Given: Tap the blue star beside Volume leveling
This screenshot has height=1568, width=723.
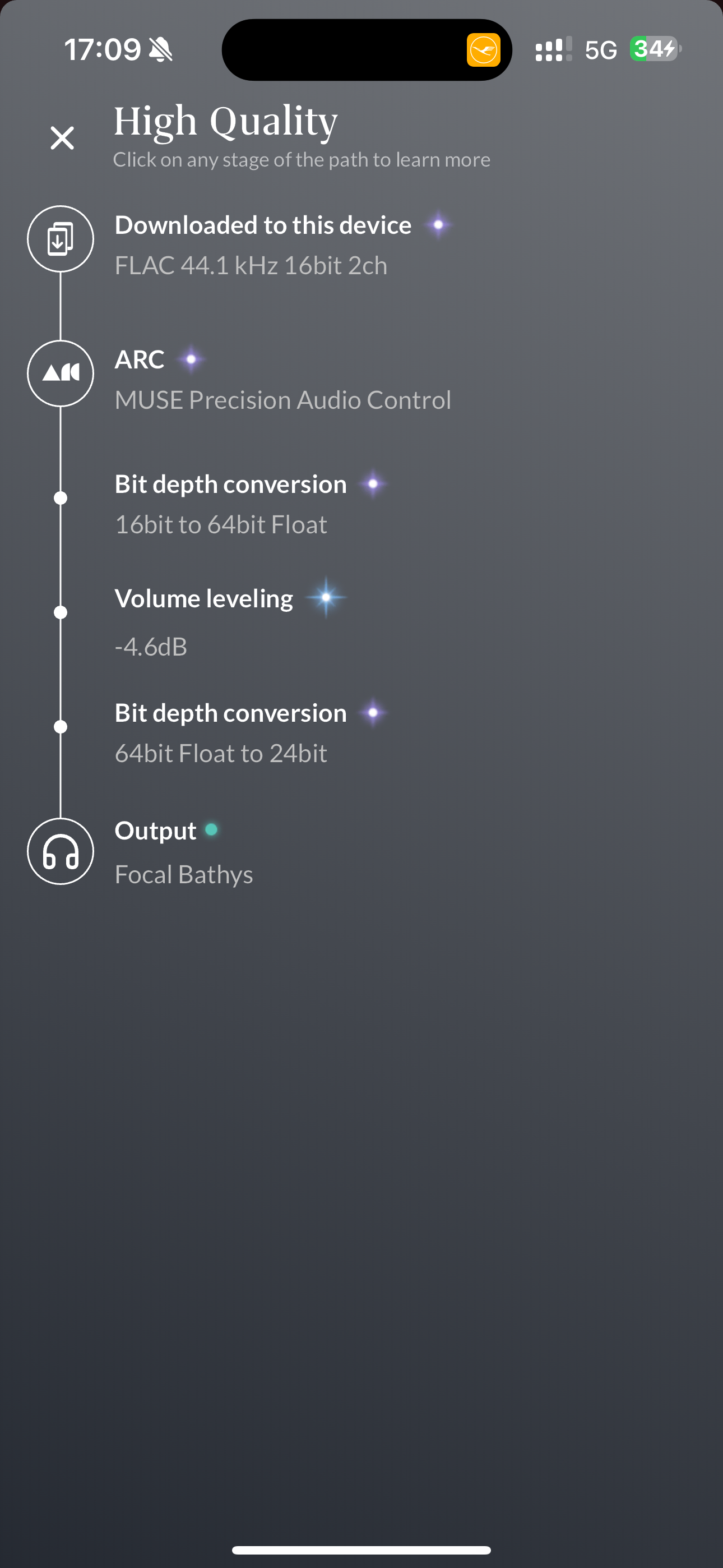Looking at the screenshot, I should pyautogui.click(x=326, y=597).
